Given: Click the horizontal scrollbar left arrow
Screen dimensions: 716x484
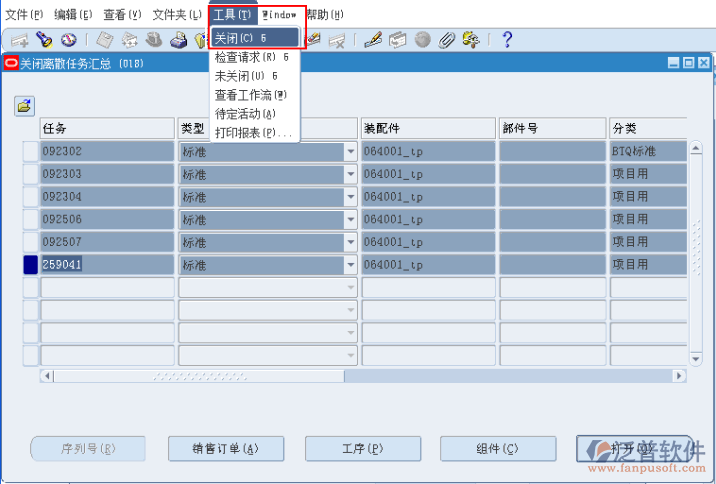Looking at the screenshot, I should tap(47, 376).
